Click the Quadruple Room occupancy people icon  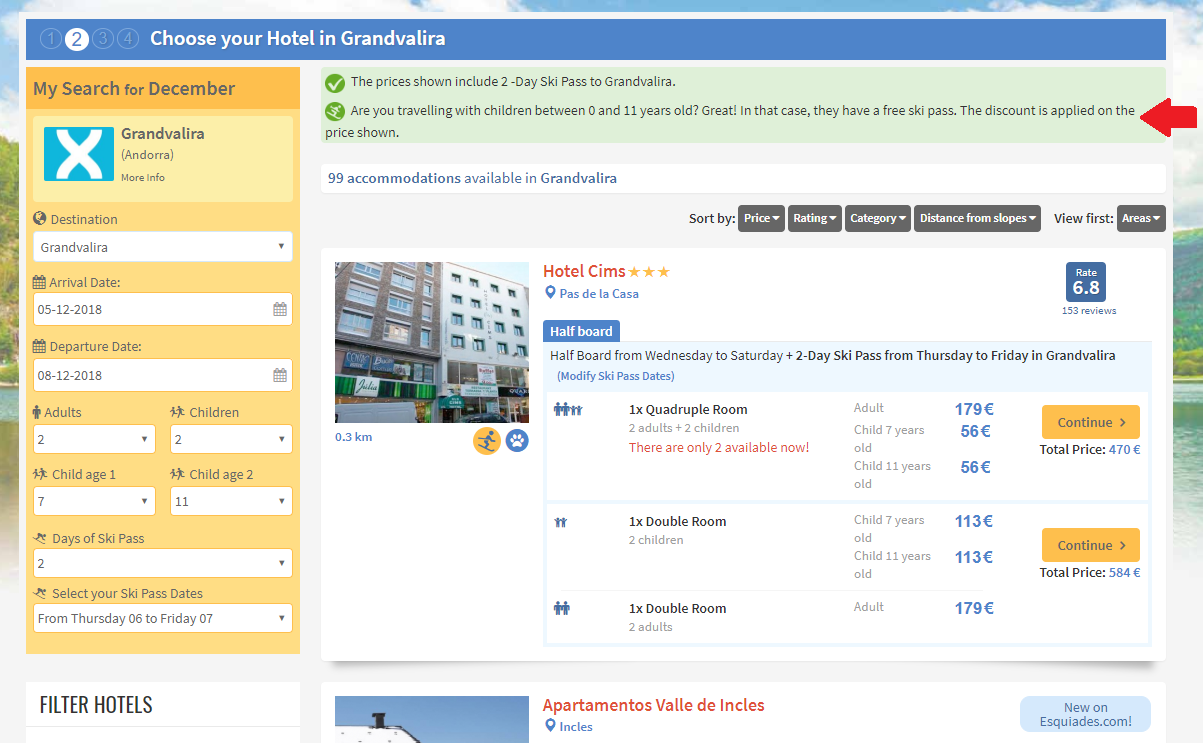tap(568, 409)
